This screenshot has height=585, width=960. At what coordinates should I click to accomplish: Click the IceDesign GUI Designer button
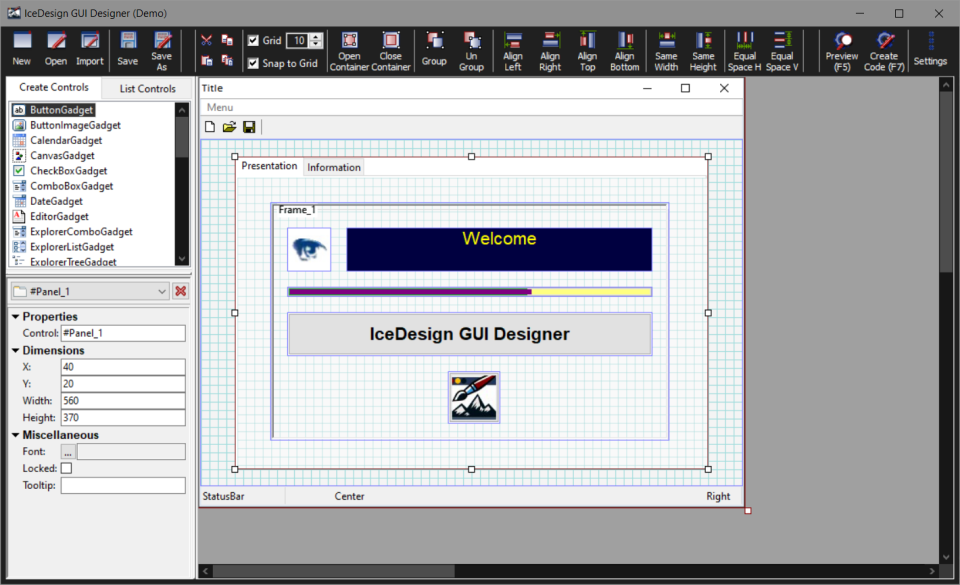click(470, 333)
